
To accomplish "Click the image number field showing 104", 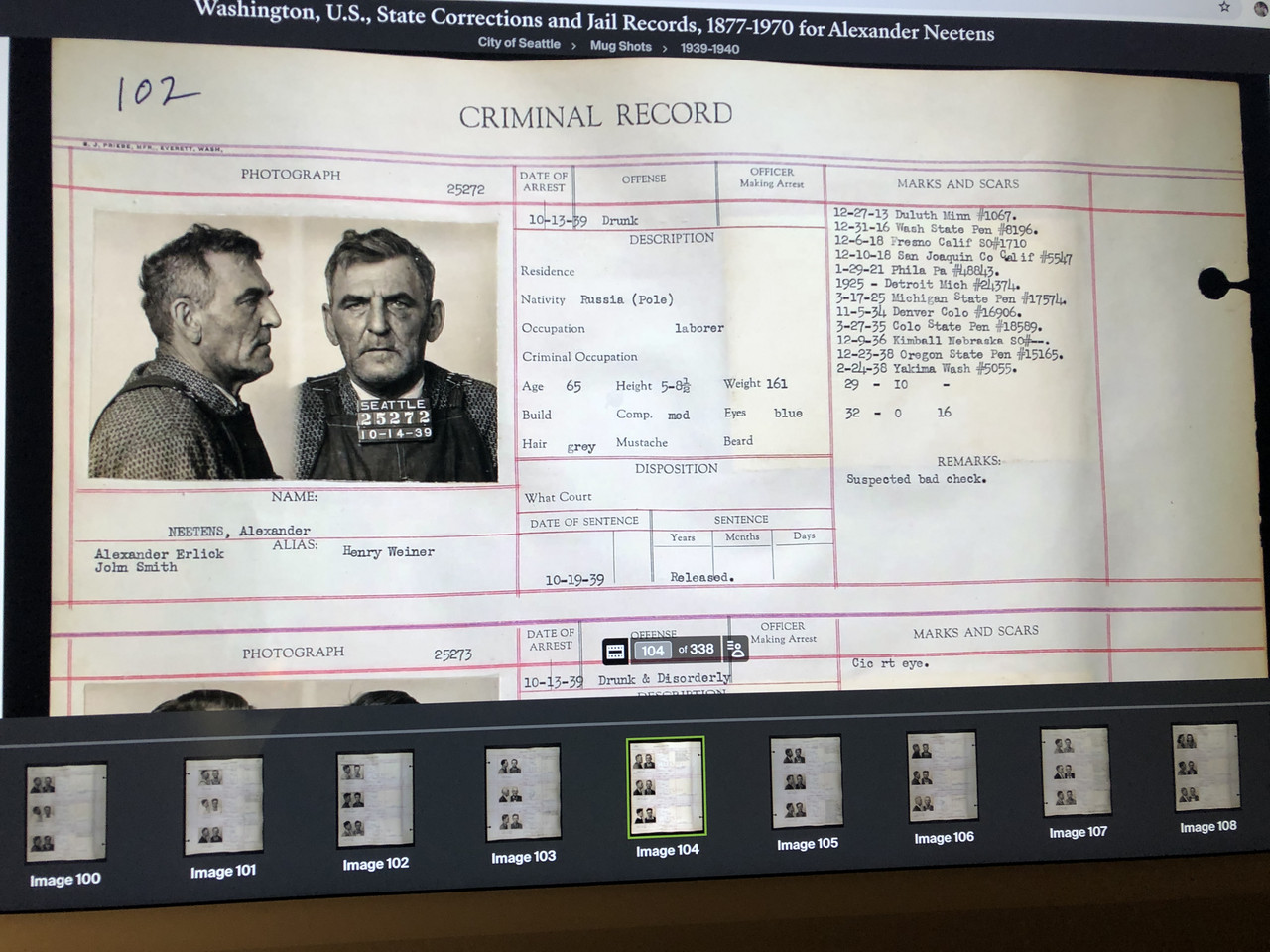I will [652, 651].
